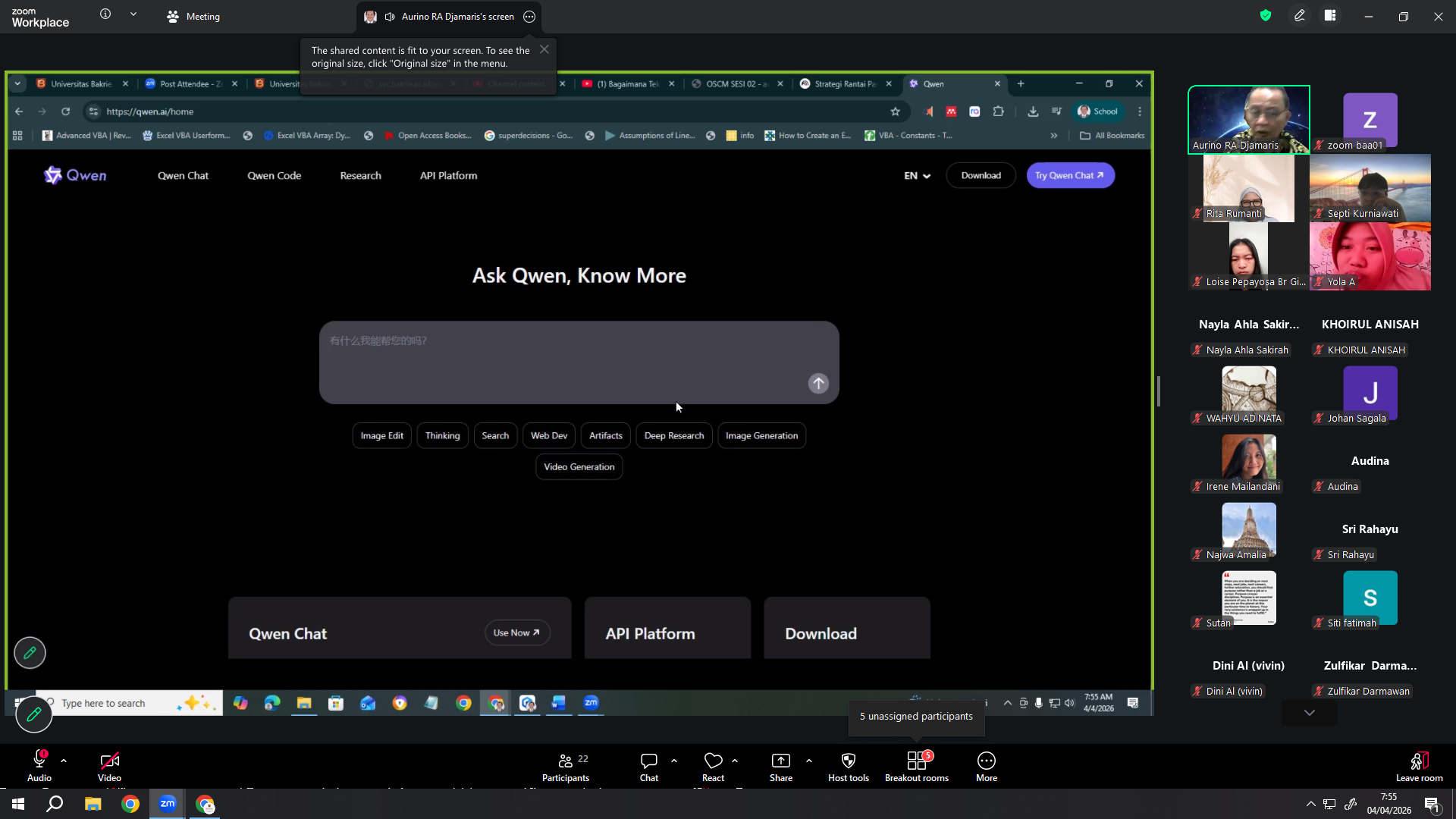Image resolution: width=1456 pixels, height=819 pixels.
Task: Open the browser extensions puzzle icon
Action: pyautogui.click(x=999, y=111)
